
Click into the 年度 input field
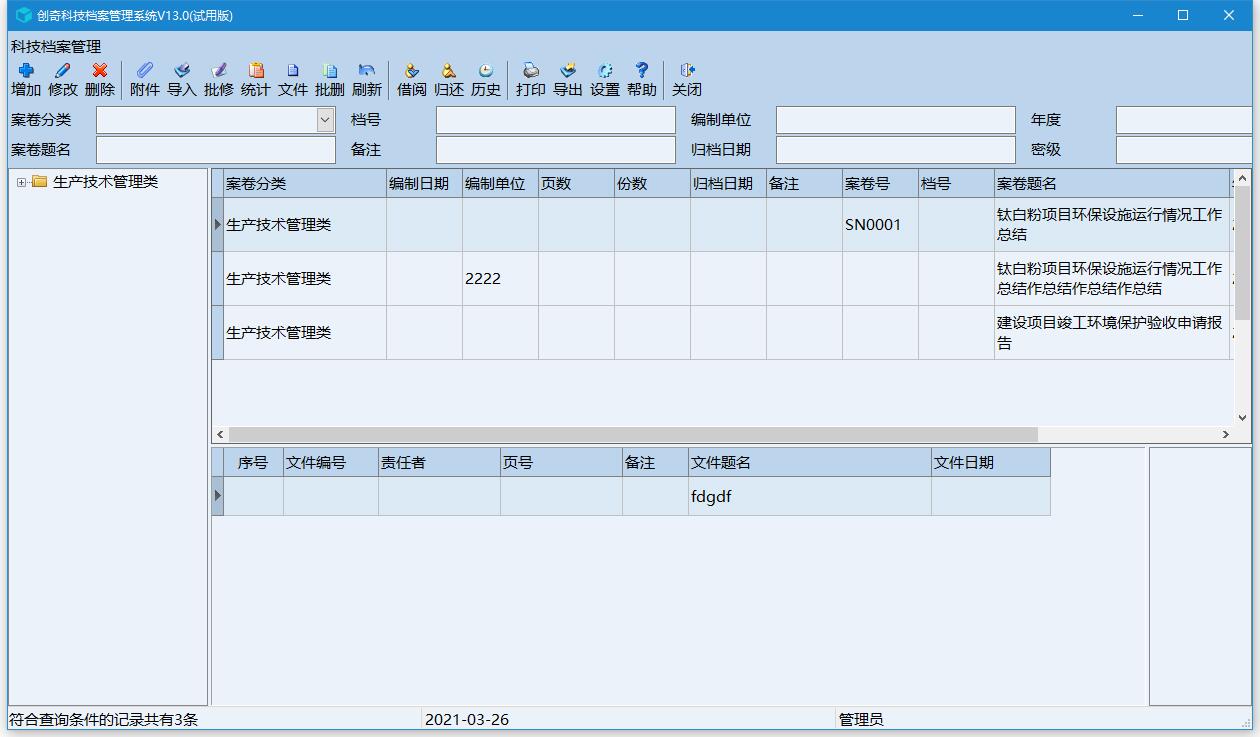(x=1184, y=120)
